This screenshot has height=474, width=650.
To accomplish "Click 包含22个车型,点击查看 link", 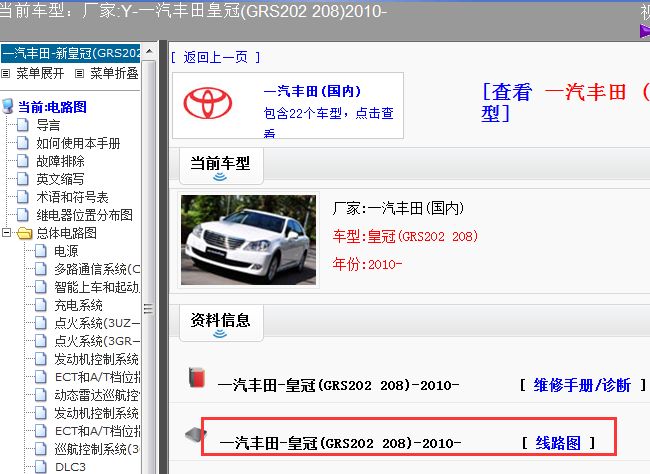I will tap(328, 123).
